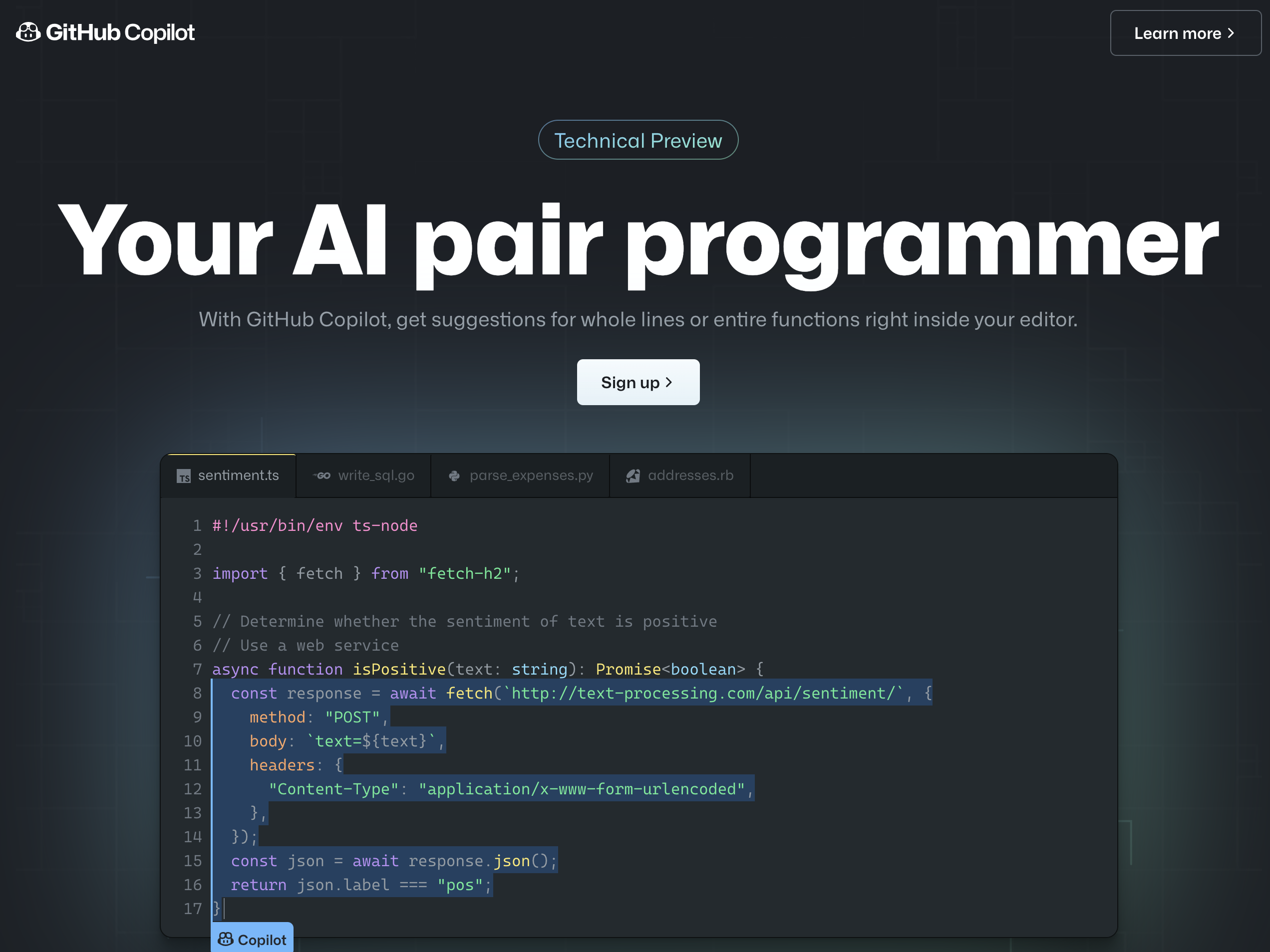Click the comment '// Use a web service'
The image size is (1270, 952).
(x=306, y=646)
